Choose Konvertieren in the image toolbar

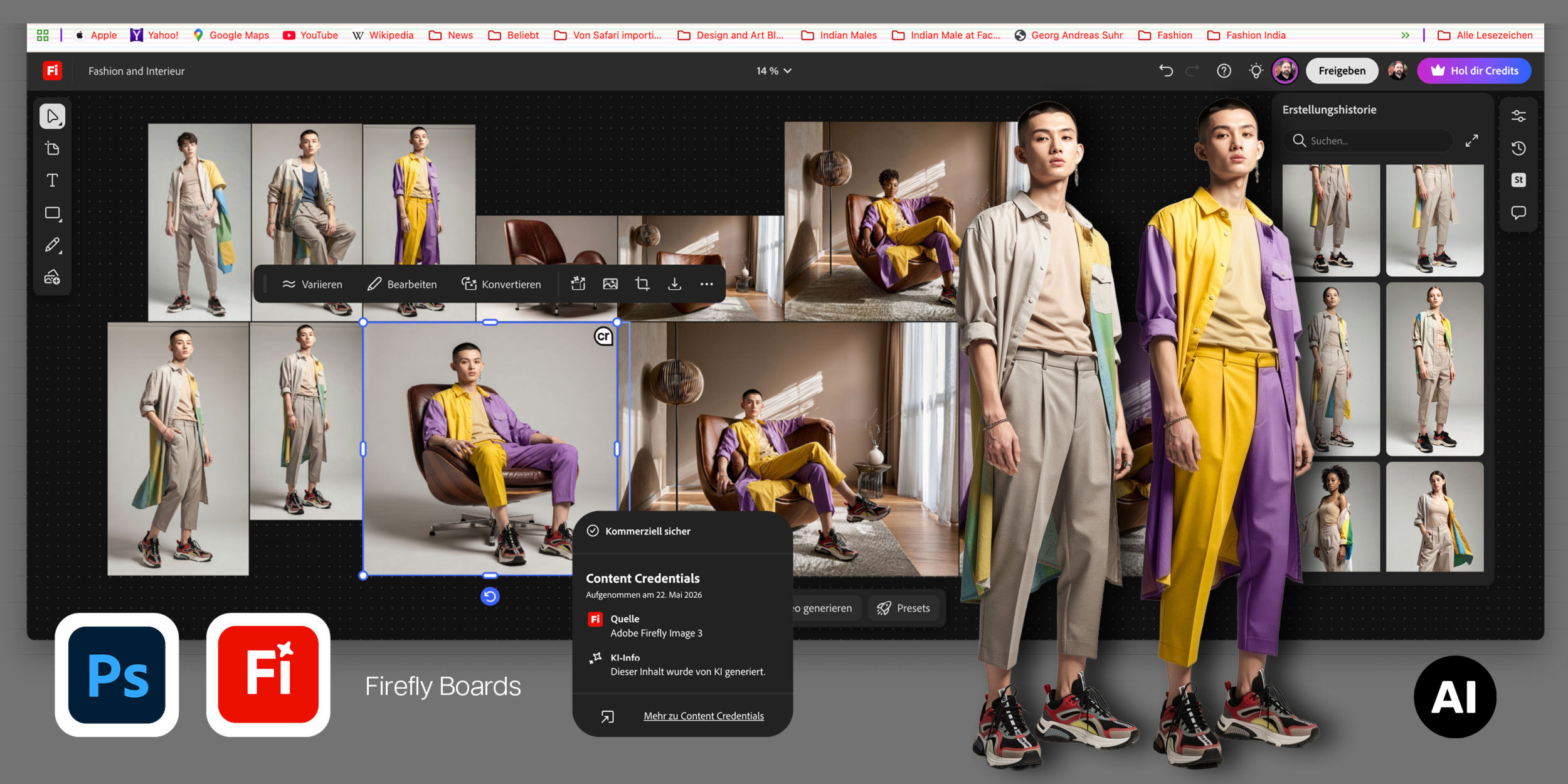(x=501, y=284)
